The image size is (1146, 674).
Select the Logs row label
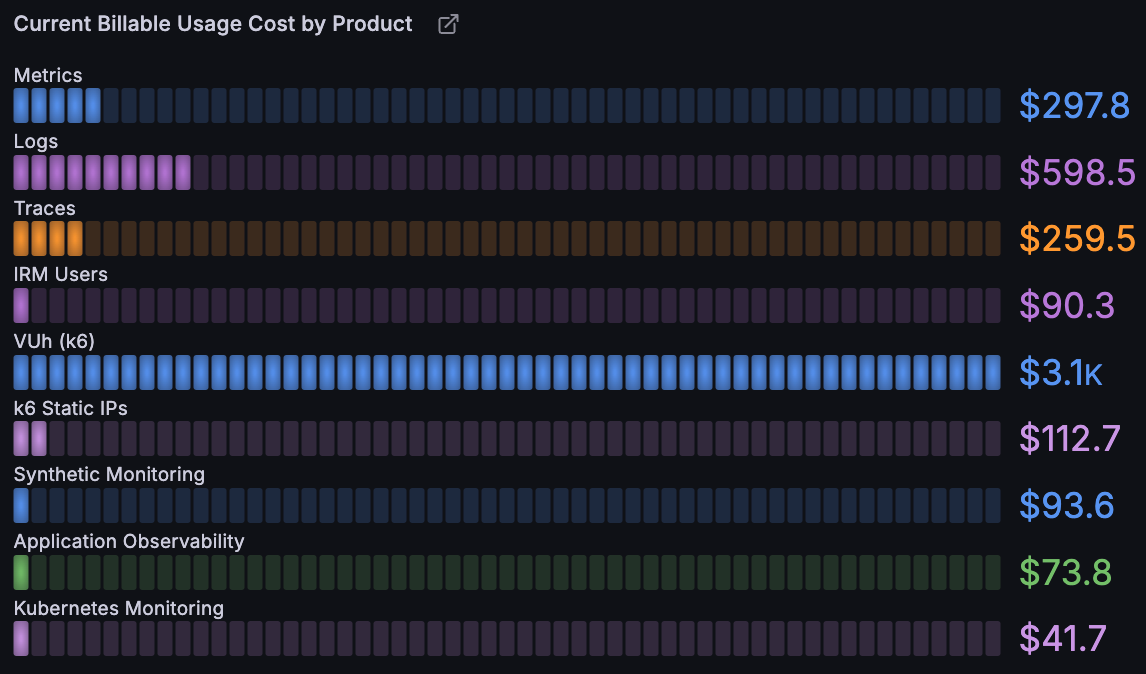tap(35, 141)
